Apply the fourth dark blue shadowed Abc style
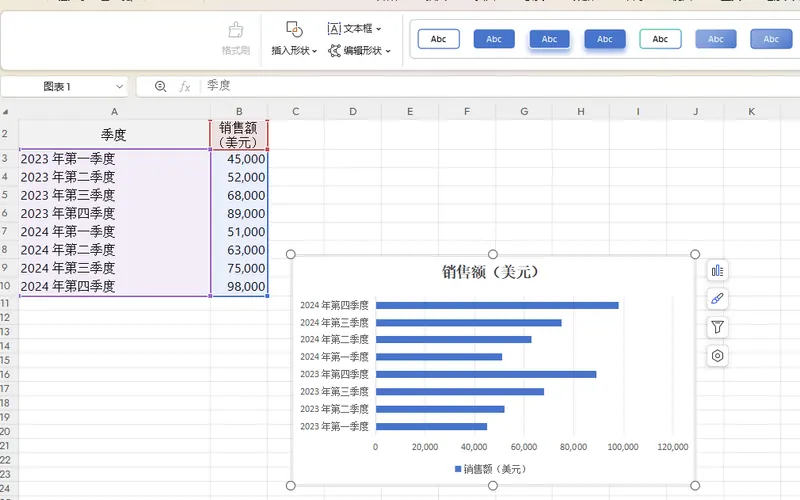800x500 pixels. click(604, 39)
